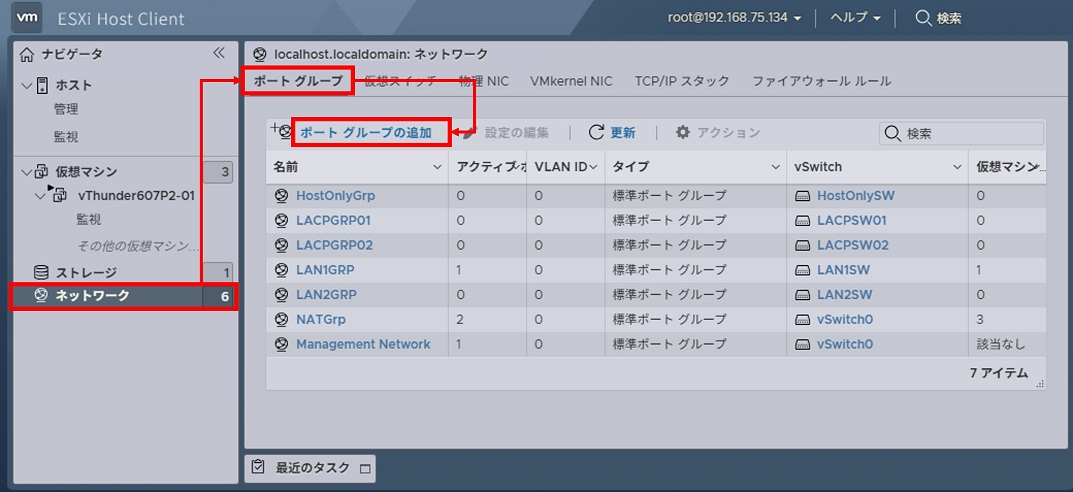Switch to the 物理 NIC tab
Image resolution: width=1073 pixels, height=492 pixels.
click(484, 81)
